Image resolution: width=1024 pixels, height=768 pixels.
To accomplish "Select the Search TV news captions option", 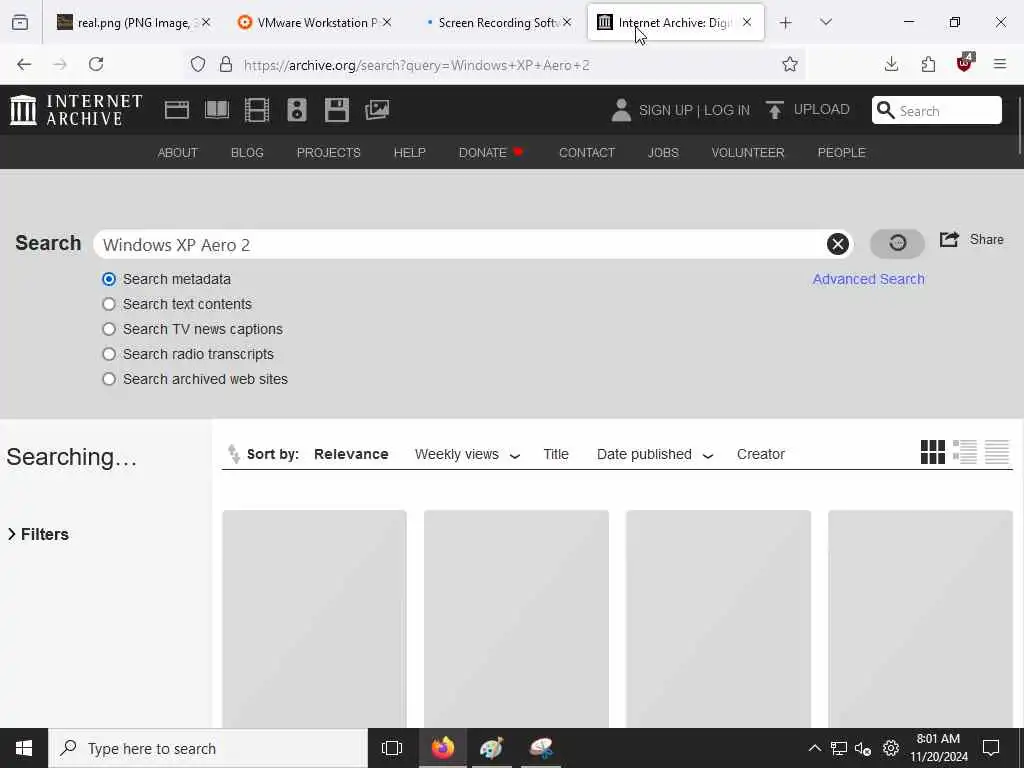I will coord(109,328).
